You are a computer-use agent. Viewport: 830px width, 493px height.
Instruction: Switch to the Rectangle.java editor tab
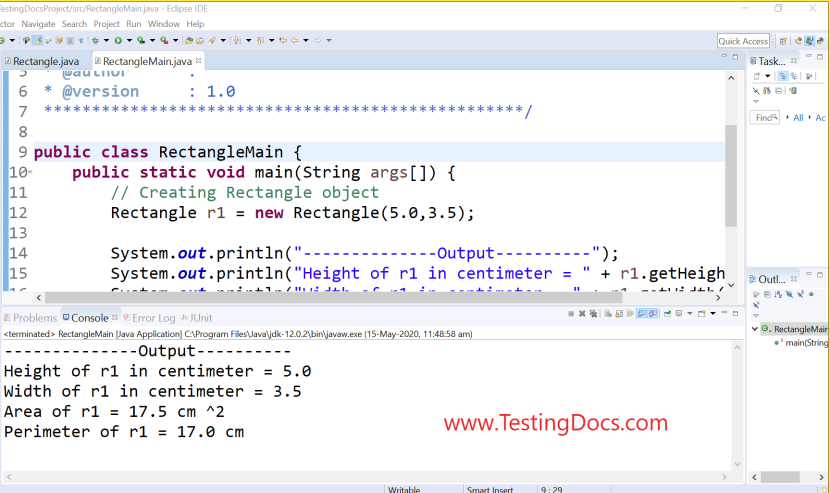(42, 61)
